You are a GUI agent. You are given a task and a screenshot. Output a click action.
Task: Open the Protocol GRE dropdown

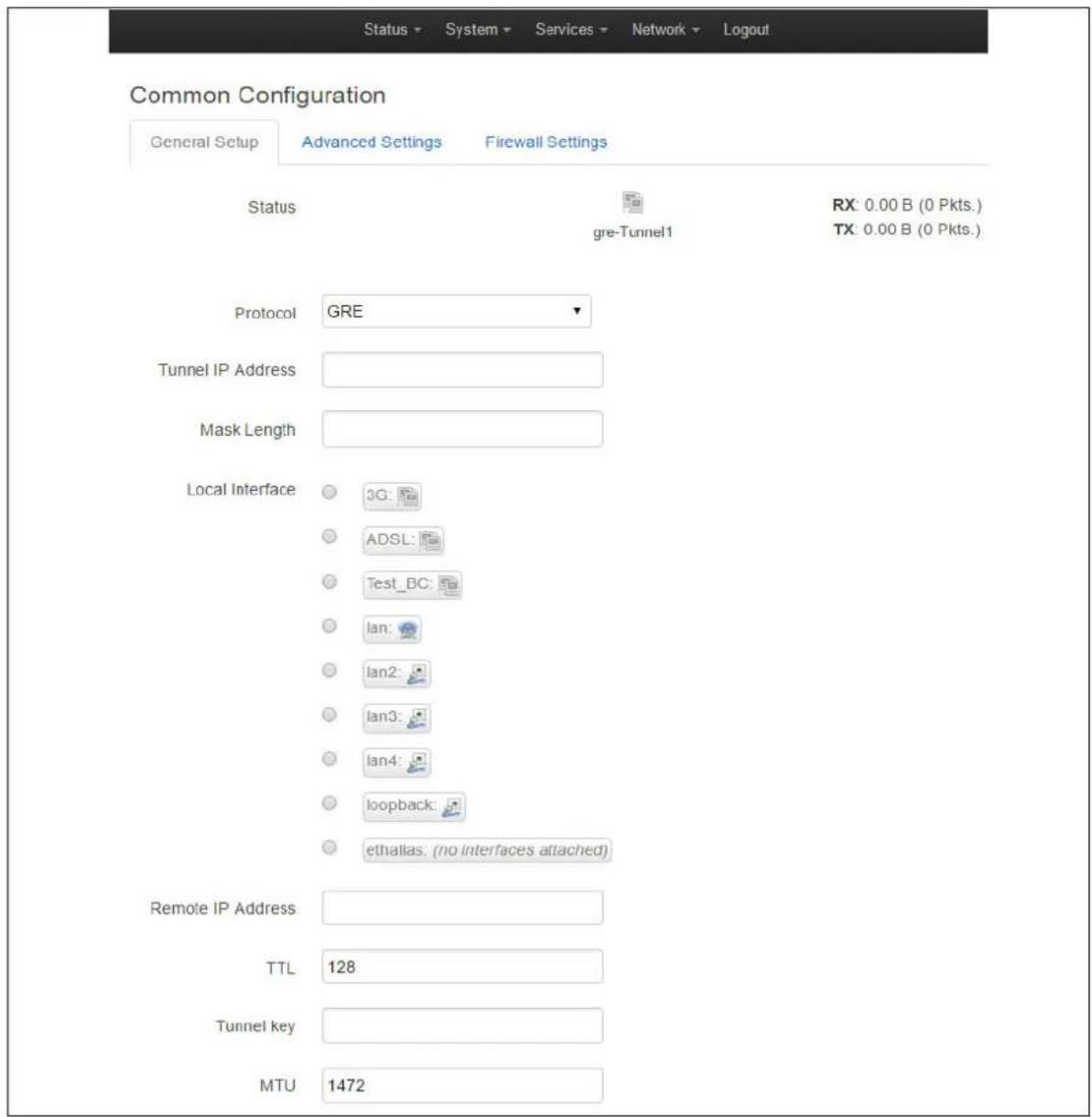pyautogui.click(x=456, y=311)
